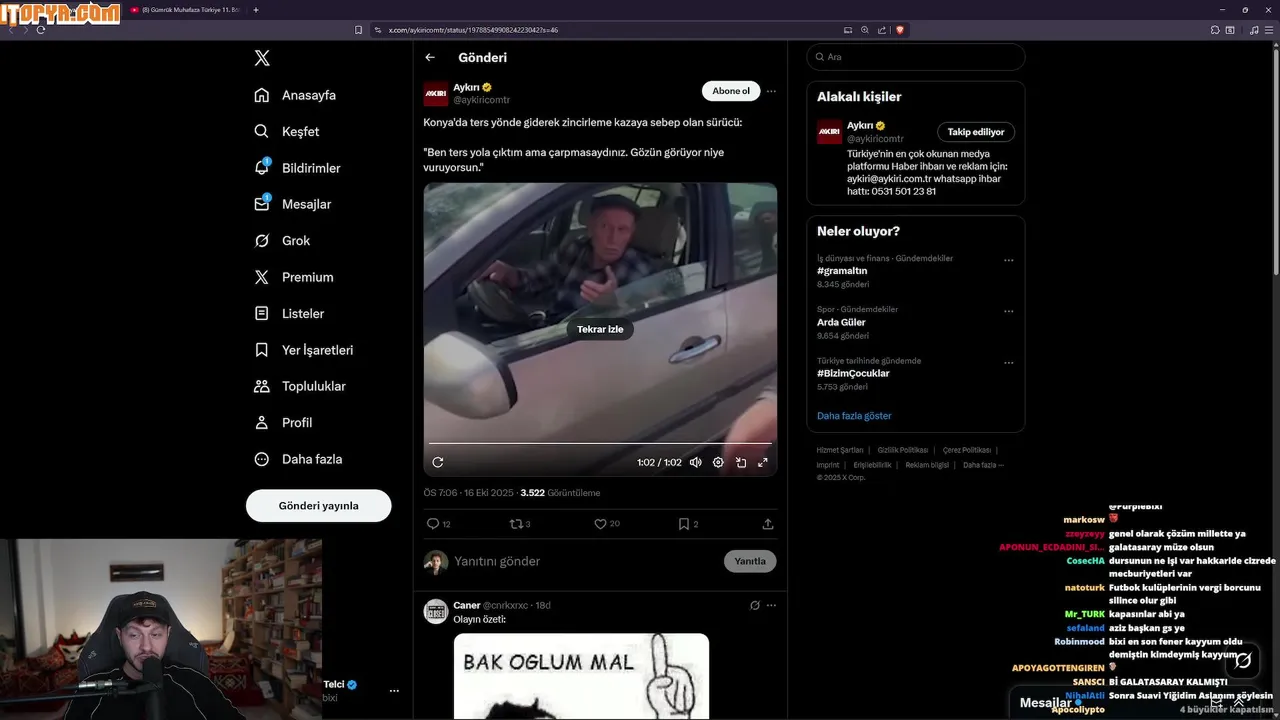Click the browser address bar URL
Viewport: 1280px width, 720px height.
(x=473, y=30)
